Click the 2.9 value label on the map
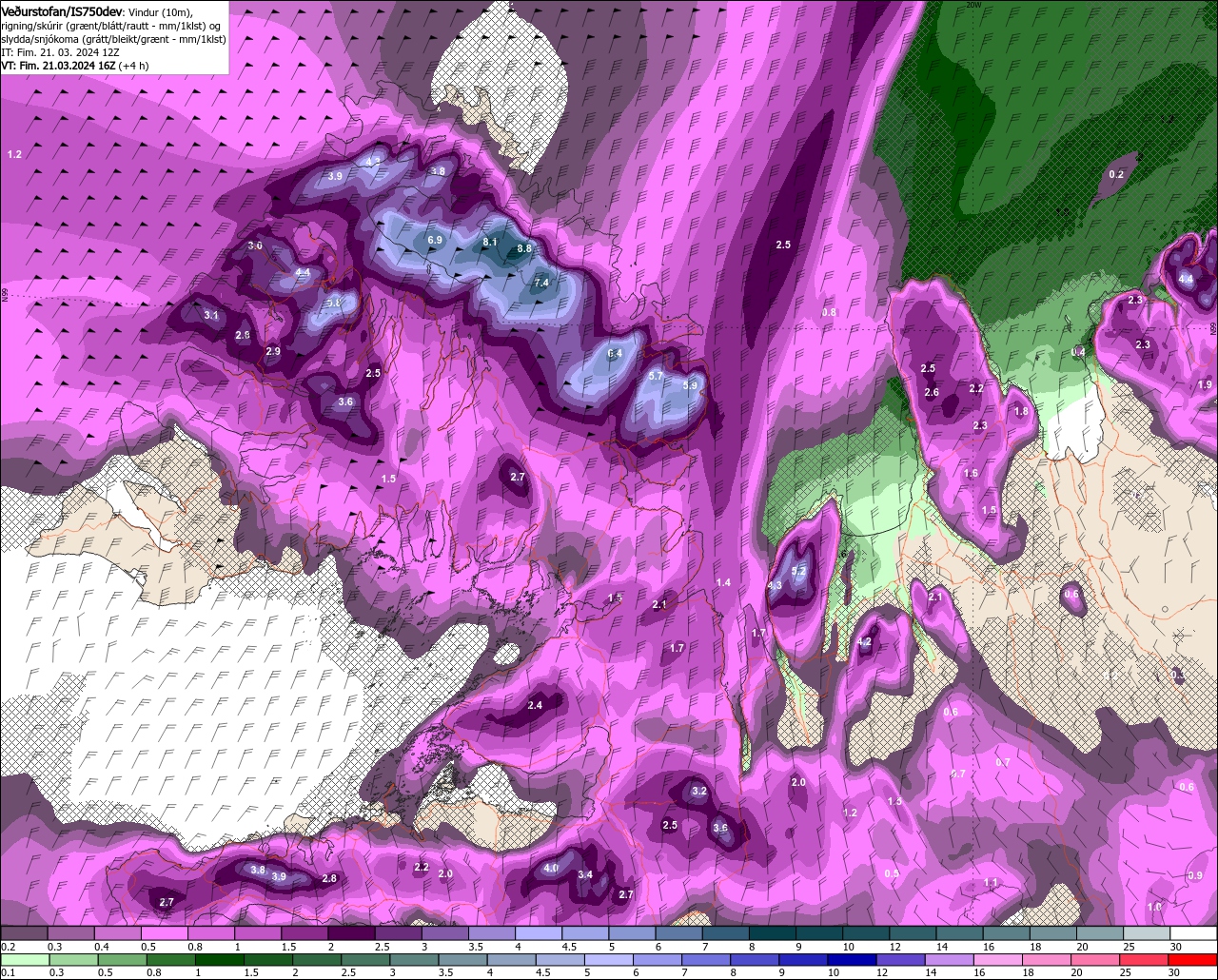The height and width of the screenshot is (980, 1218). (x=273, y=351)
